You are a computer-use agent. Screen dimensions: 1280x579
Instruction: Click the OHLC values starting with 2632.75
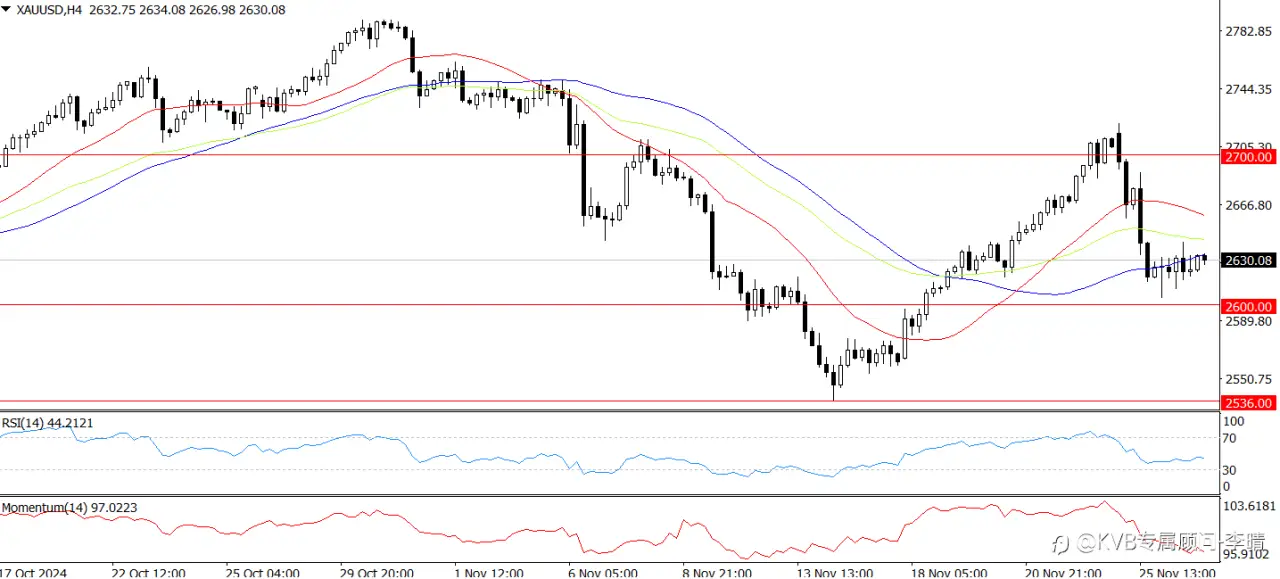(186, 10)
